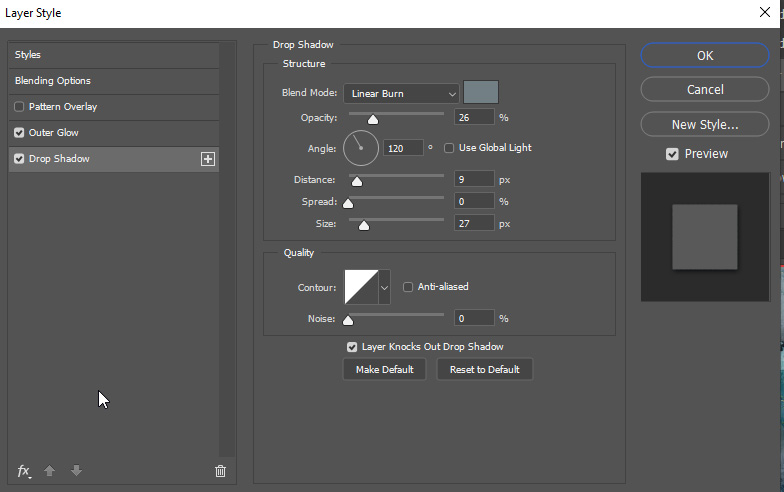
Task: Click the OK button
Action: tap(704, 56)
